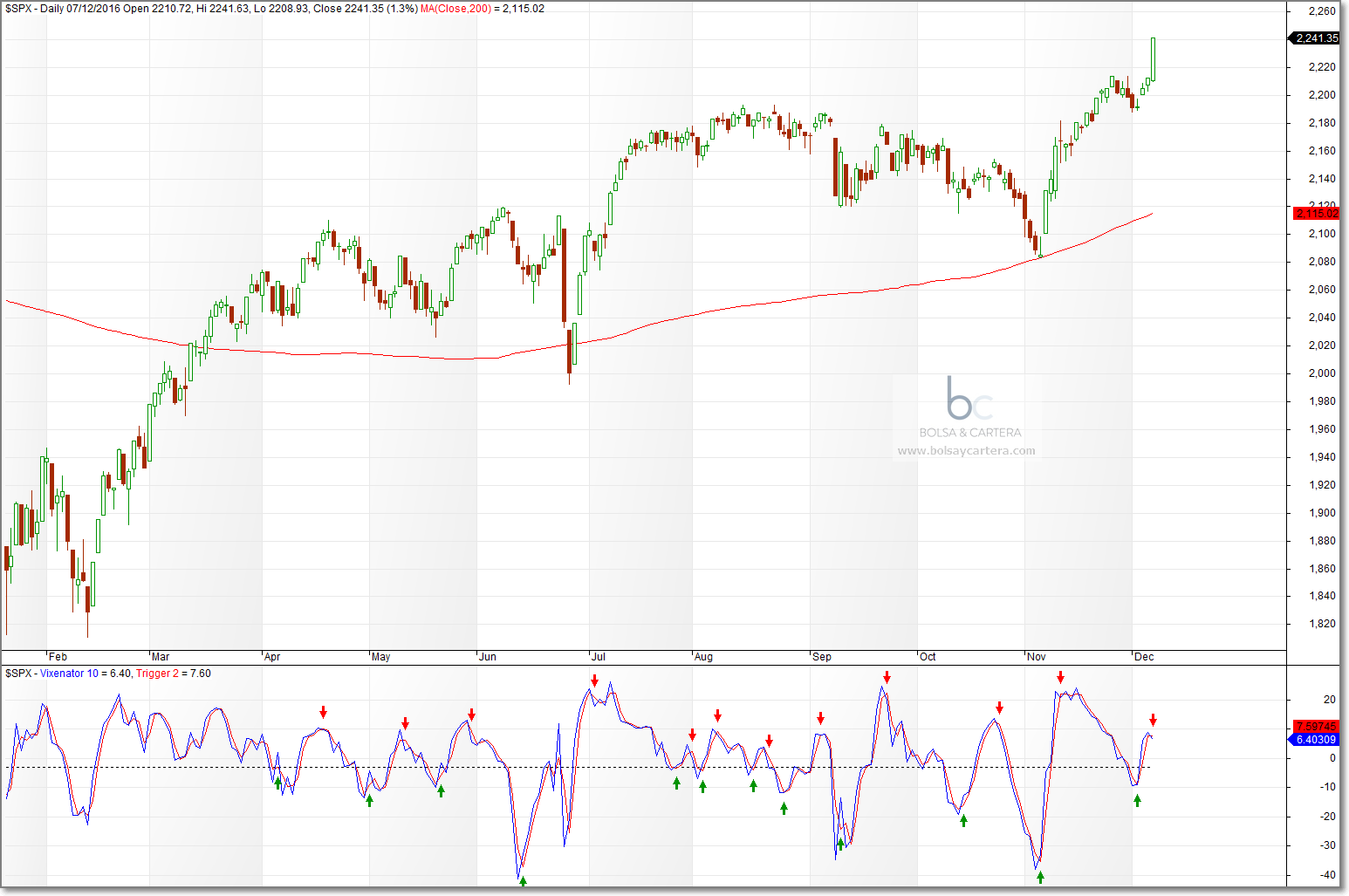Click the 1,960 price level label
1349x896 pixels.
[x=1323, y=429]
